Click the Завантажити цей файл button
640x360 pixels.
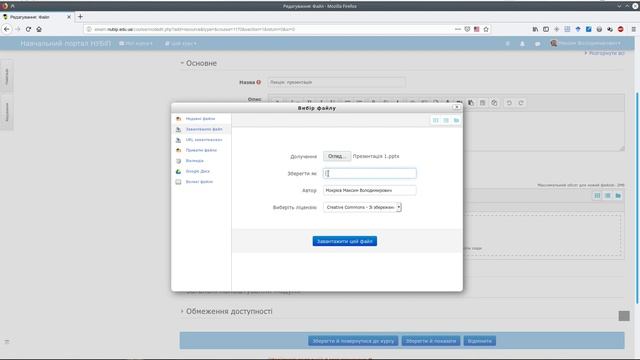click(x=344, y=241)
